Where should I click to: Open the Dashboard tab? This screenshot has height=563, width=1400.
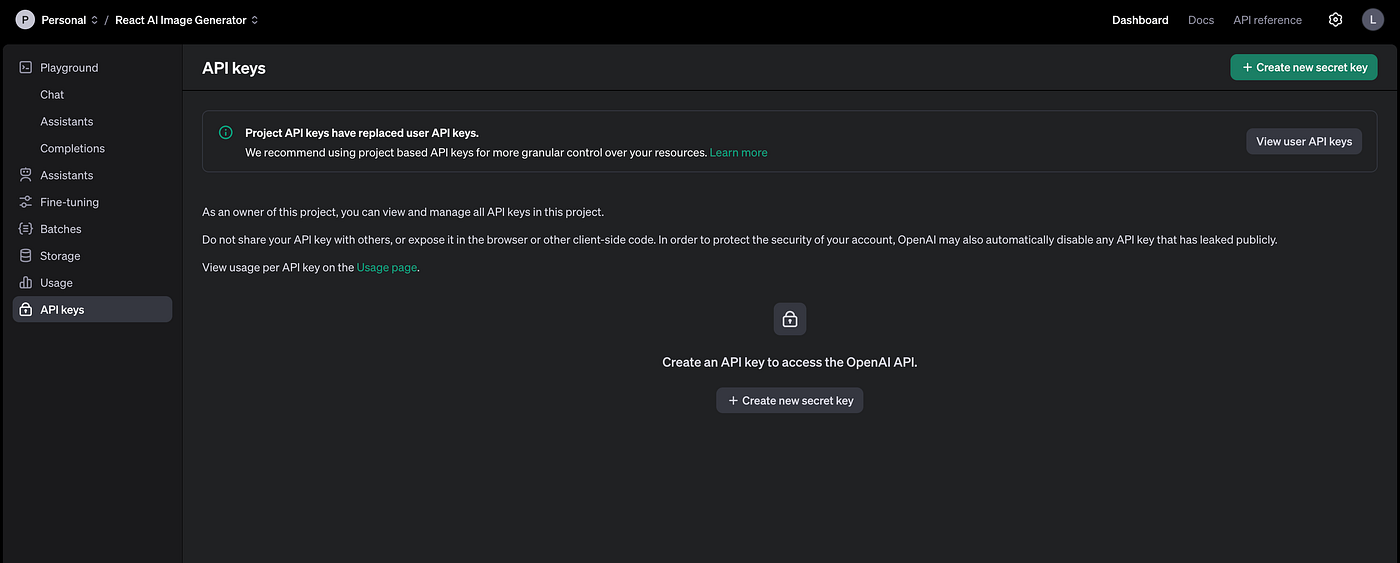click(1140, 20)
